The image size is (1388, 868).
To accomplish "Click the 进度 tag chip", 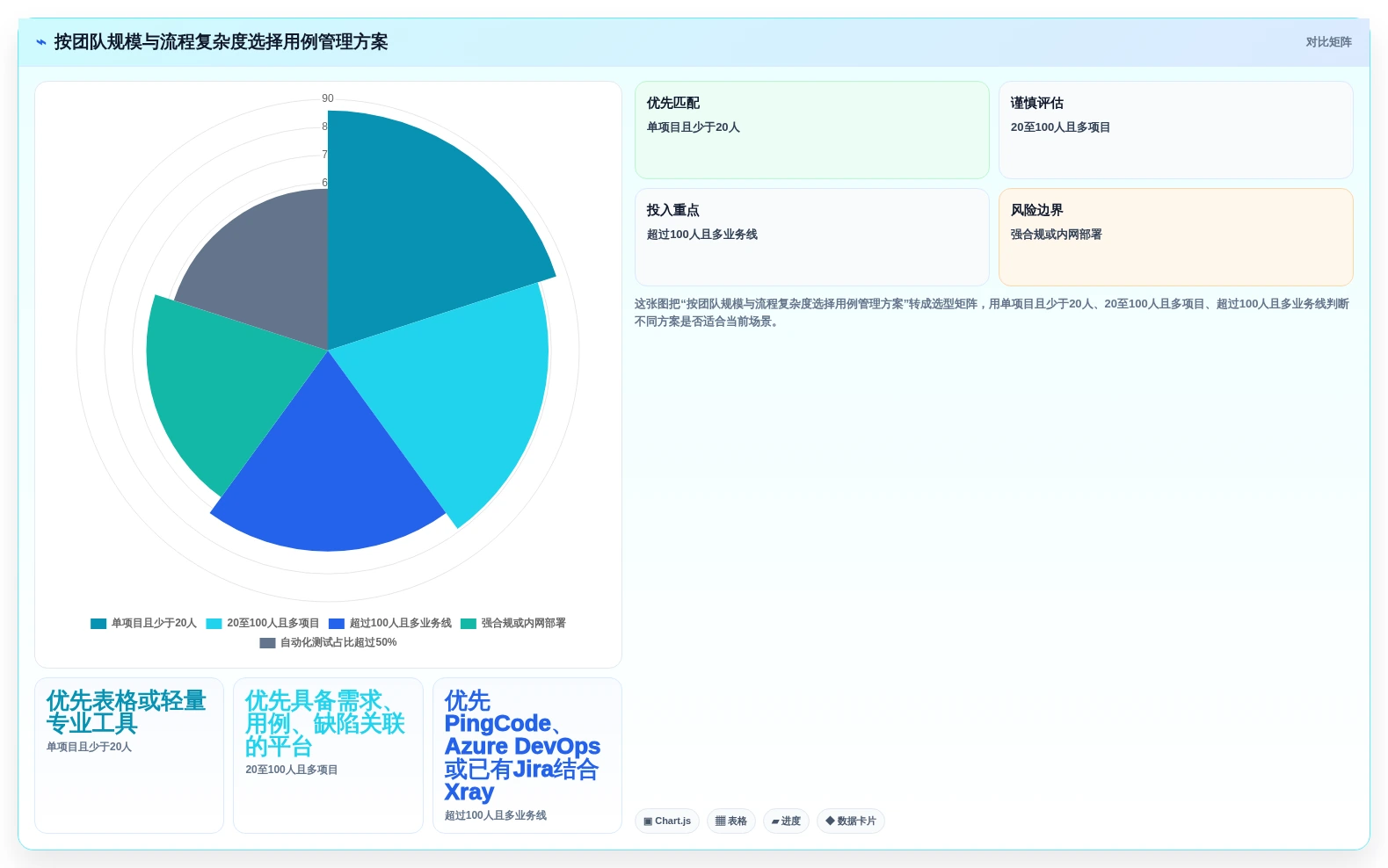I will click(x=786, y=821).
